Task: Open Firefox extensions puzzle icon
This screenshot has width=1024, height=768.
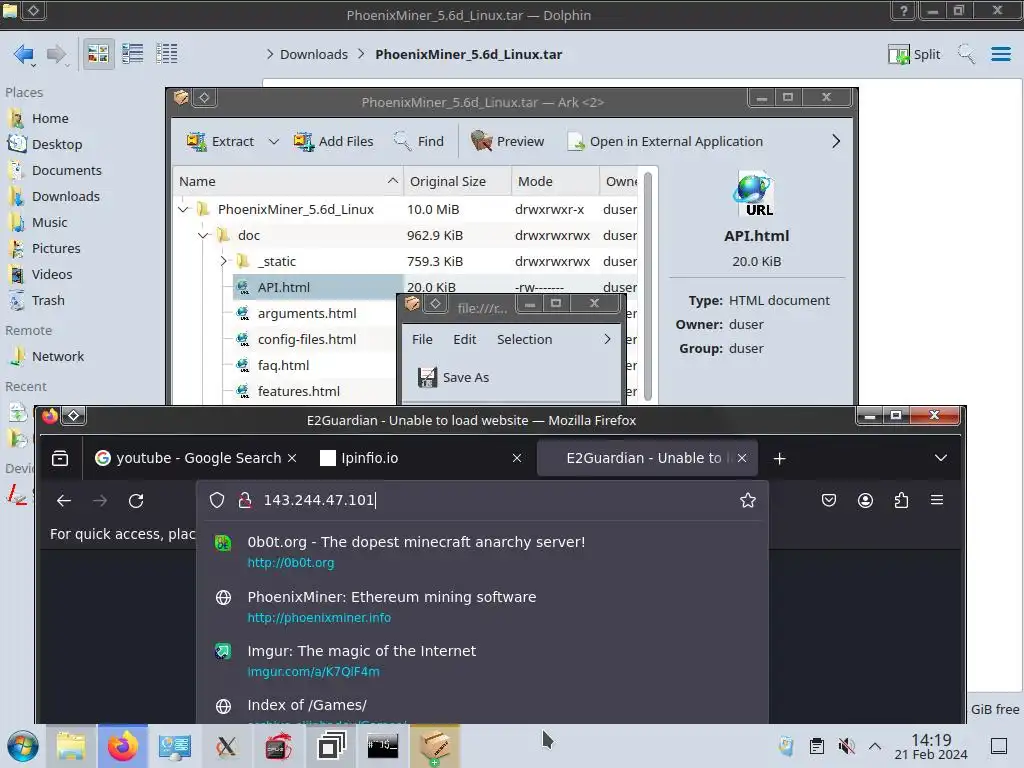Action: [x=901, y=501]
